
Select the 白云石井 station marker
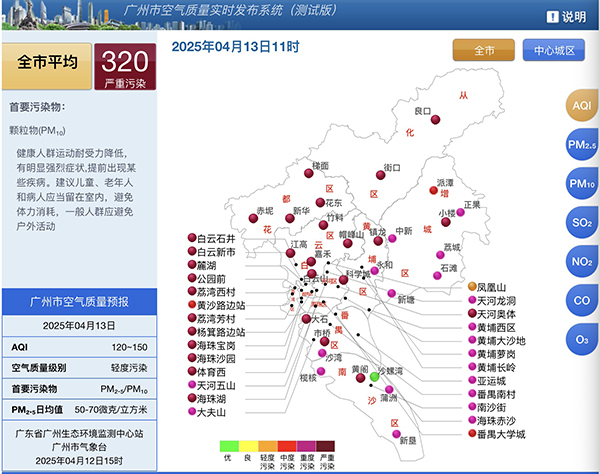191,239
